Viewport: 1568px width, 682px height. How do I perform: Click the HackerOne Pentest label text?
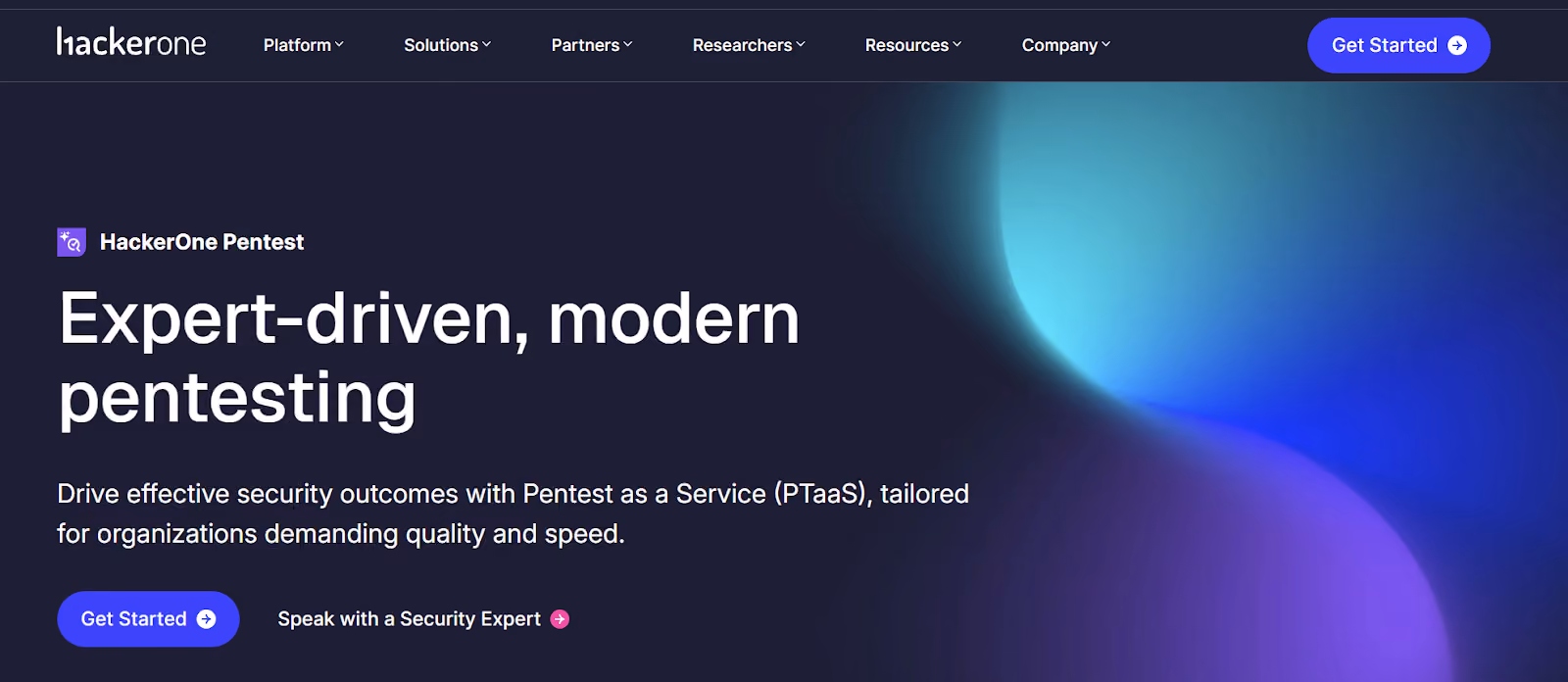point(202,242)
